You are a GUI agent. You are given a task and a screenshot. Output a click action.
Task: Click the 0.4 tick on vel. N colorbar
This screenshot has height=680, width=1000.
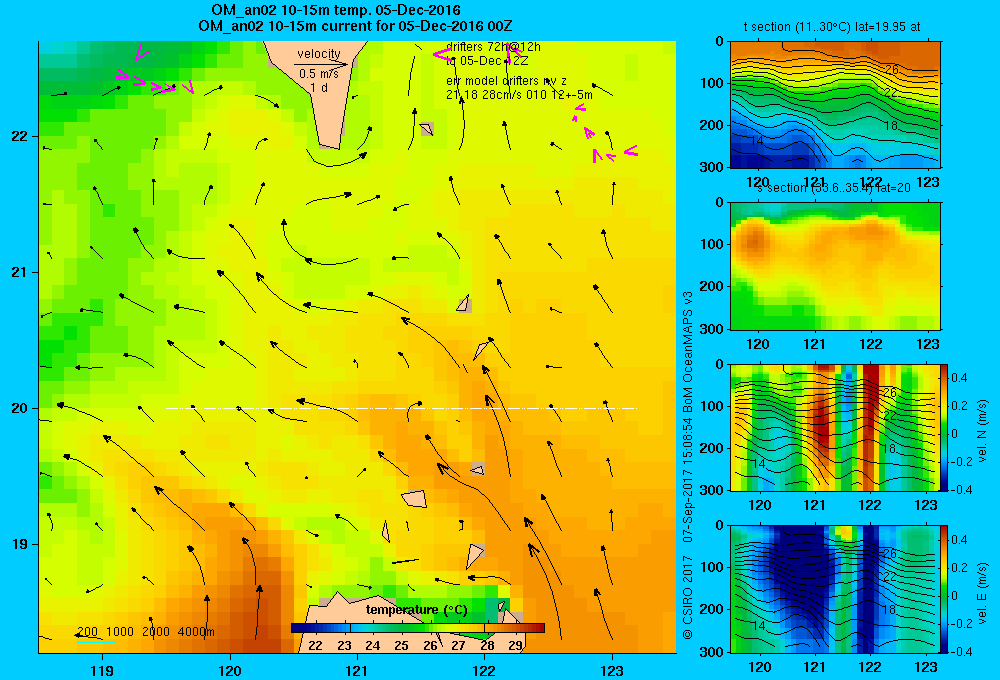tap(959, 378)
